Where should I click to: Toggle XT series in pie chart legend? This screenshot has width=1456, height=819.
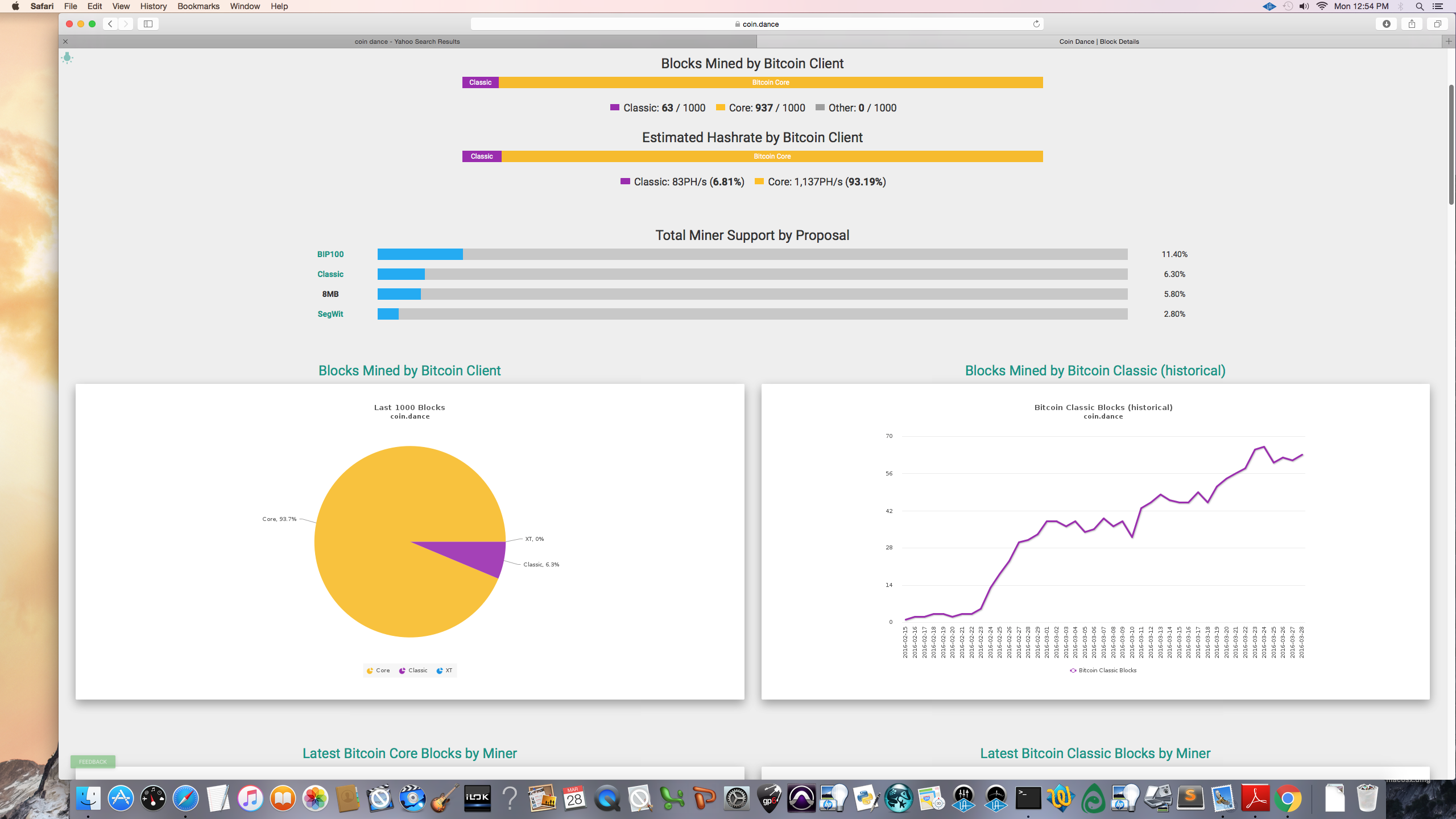tap(444, 671)
